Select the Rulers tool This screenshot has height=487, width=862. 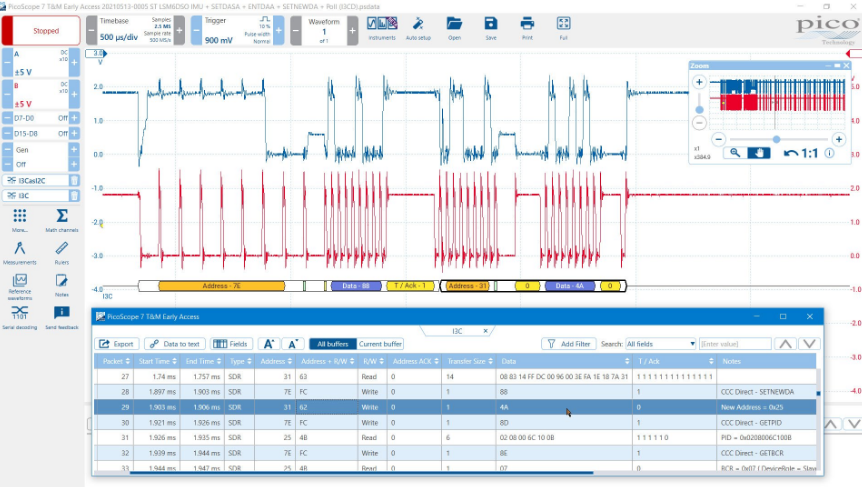pyautogui.click(x=62, y=251)
